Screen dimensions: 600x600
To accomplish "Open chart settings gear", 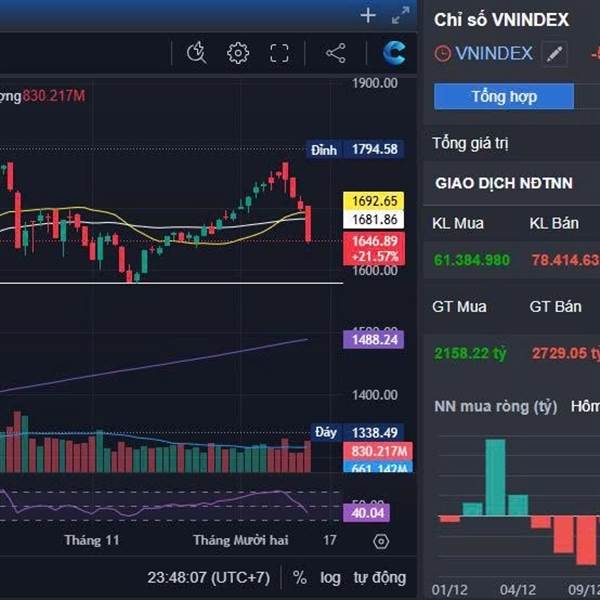I will coord(238,53).
